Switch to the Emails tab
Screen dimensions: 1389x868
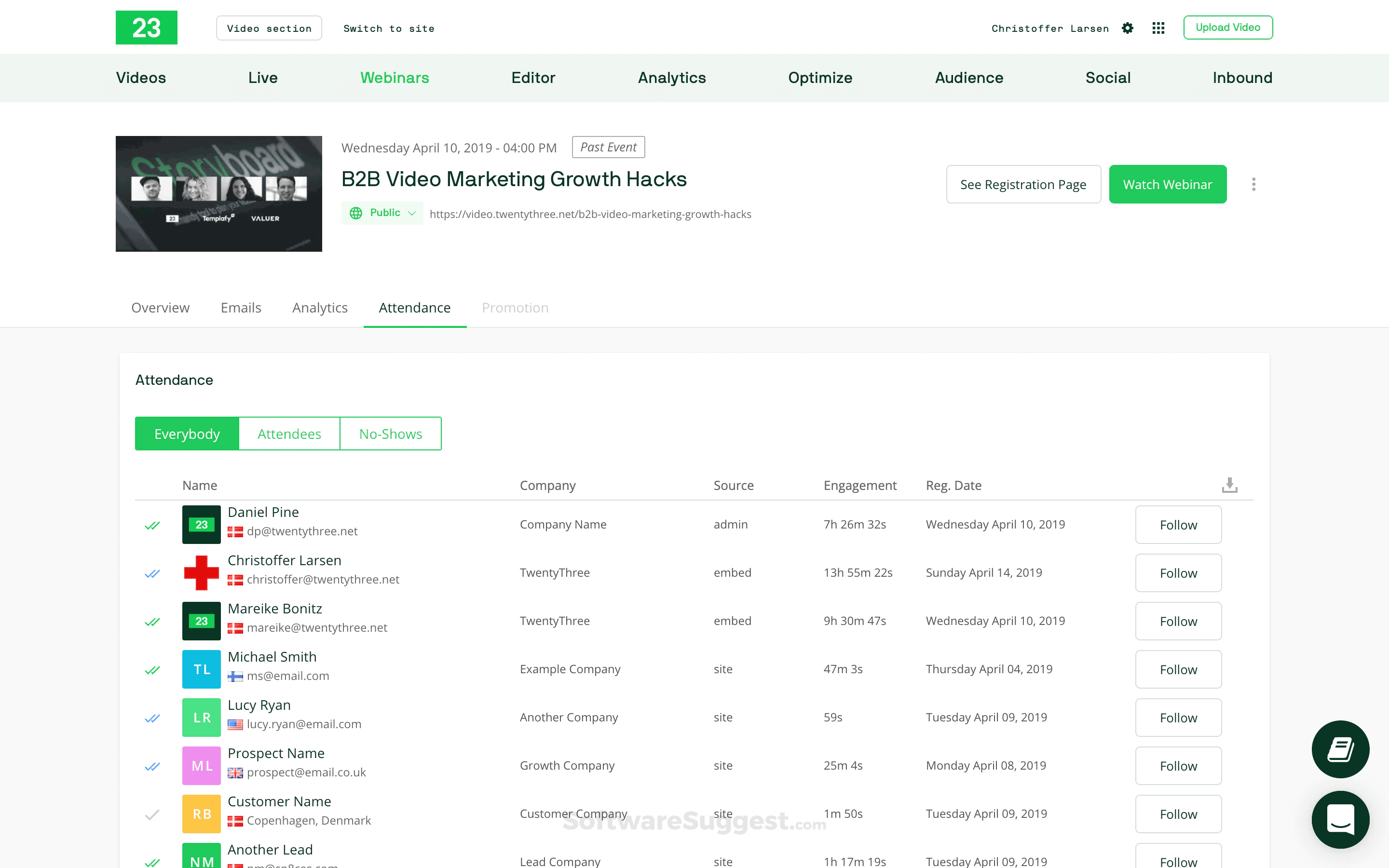(x=241, y=308)
